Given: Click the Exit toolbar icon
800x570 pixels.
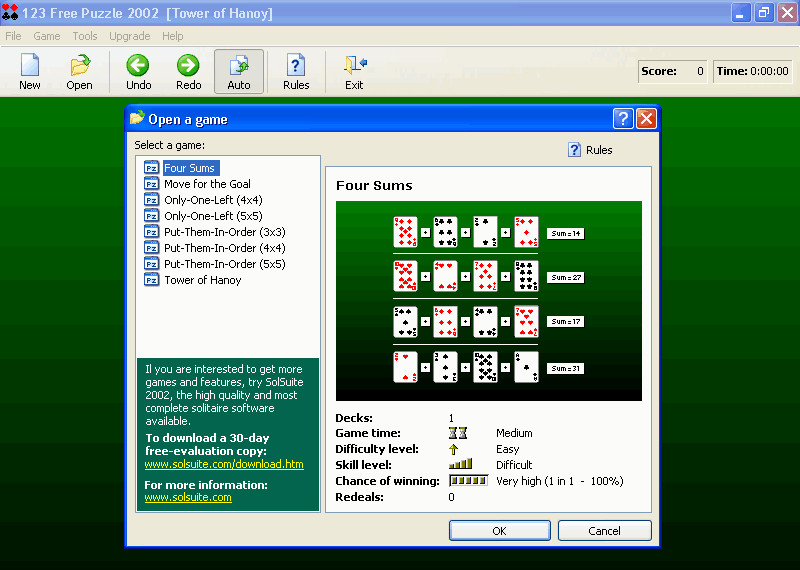Looking at the screenshot, I should [x=355, y=65].
